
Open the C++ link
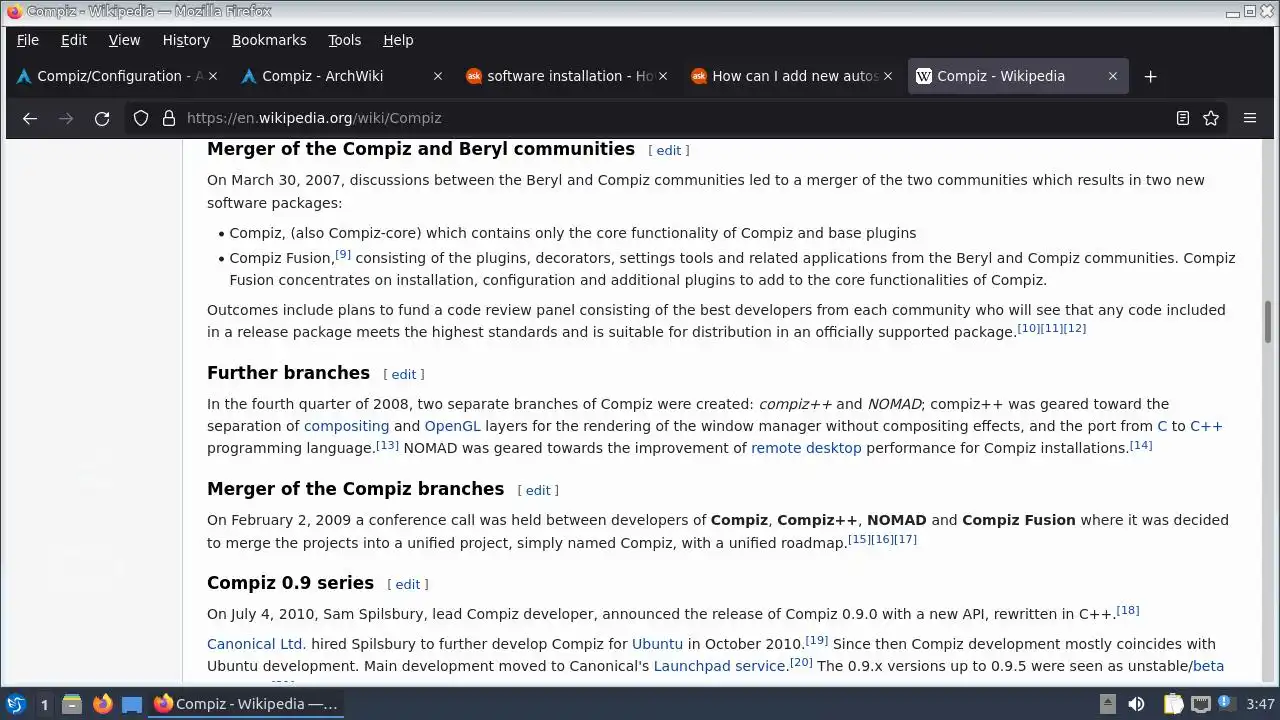point(1206,426)
